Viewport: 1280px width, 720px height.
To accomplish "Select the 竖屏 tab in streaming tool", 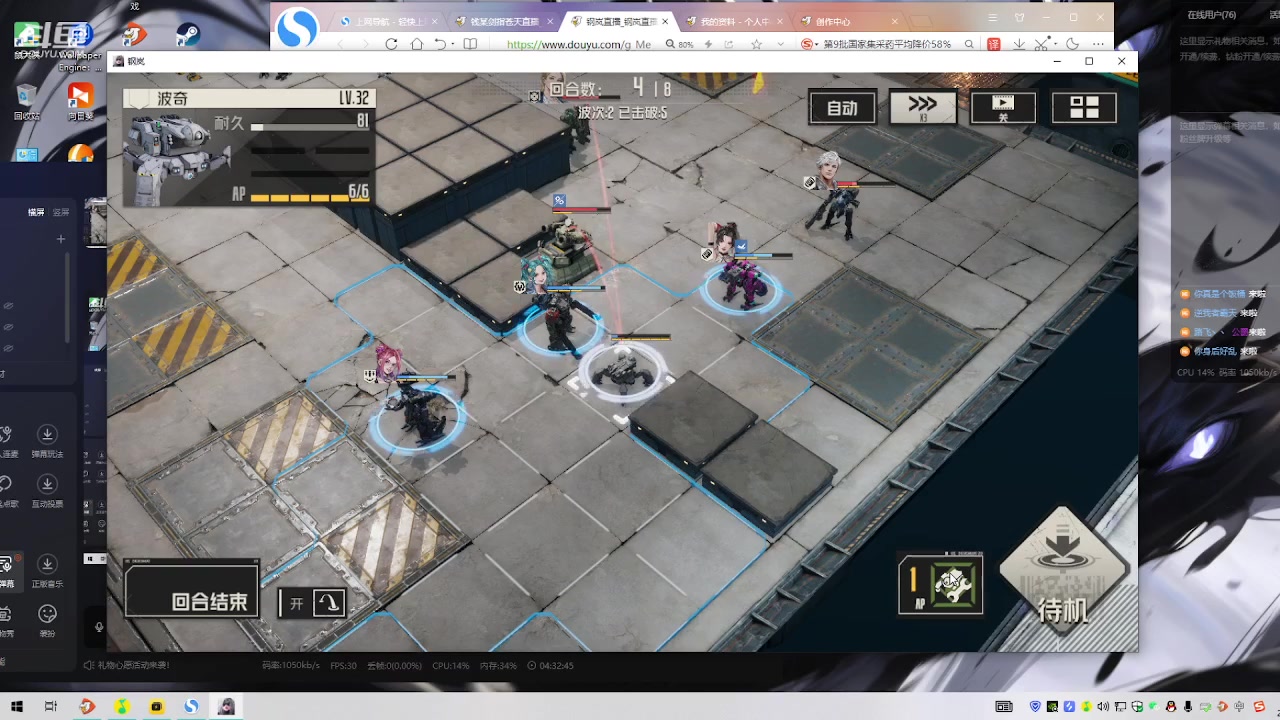I will (61, 212).
